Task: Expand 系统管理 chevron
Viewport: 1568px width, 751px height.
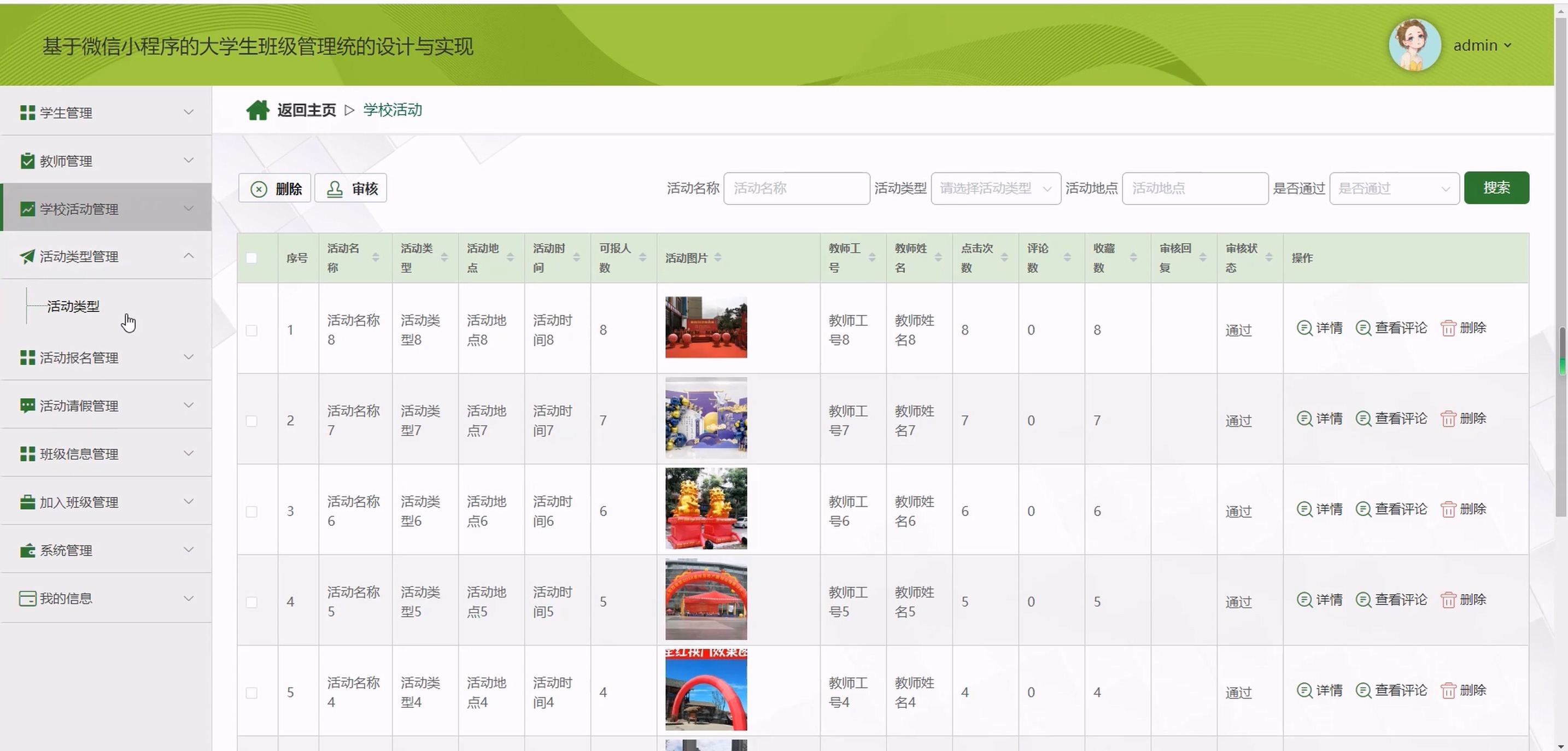Action: (189, 549)
